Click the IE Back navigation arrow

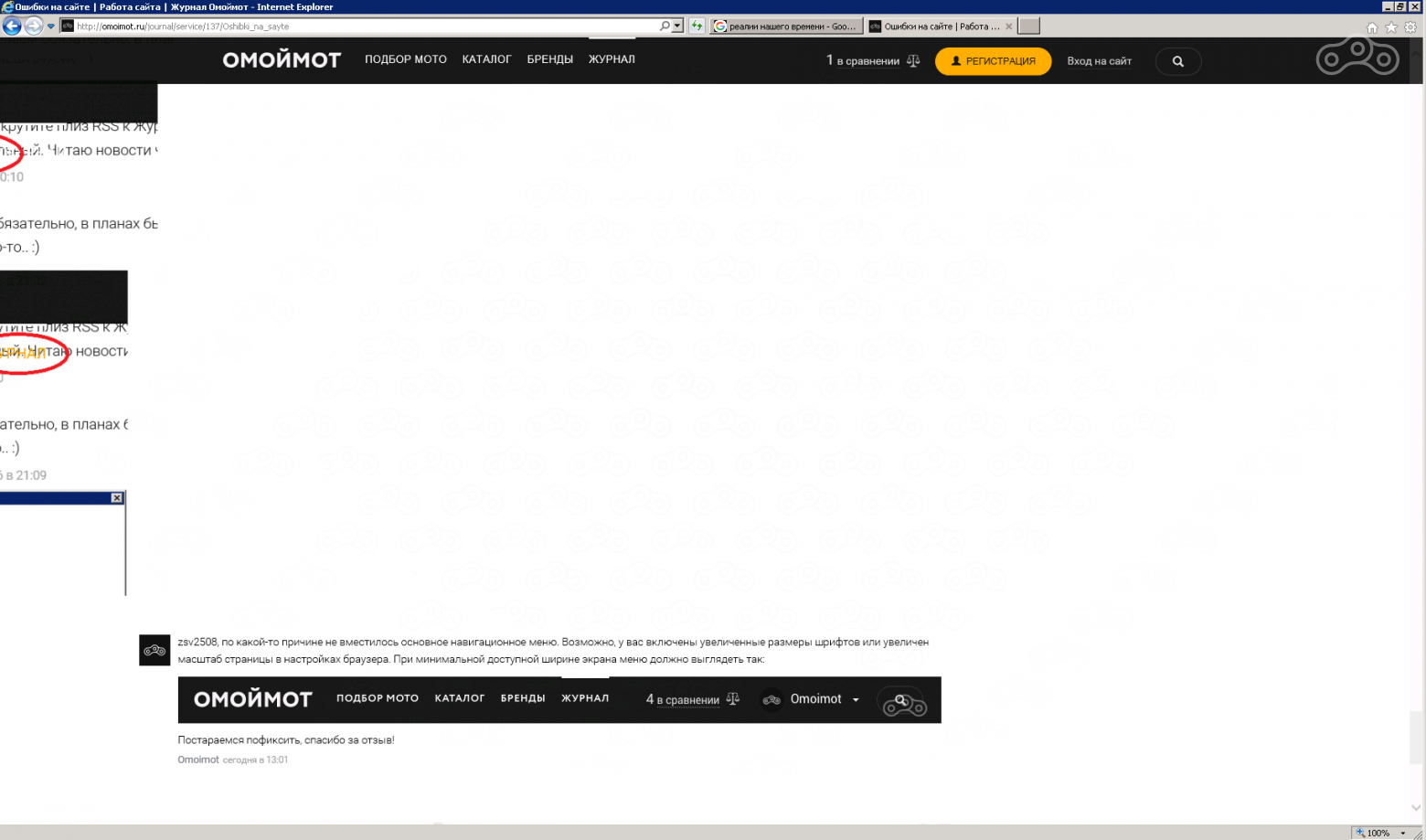(13, 26)
